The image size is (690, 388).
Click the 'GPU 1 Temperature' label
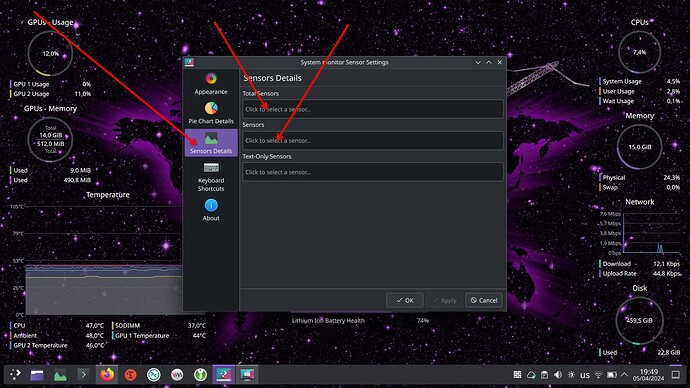pos(142,336)
